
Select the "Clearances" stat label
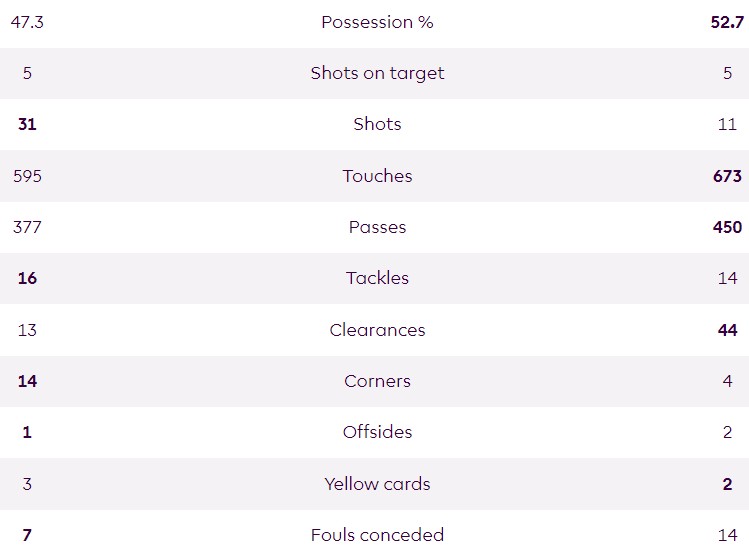(377, 330)
